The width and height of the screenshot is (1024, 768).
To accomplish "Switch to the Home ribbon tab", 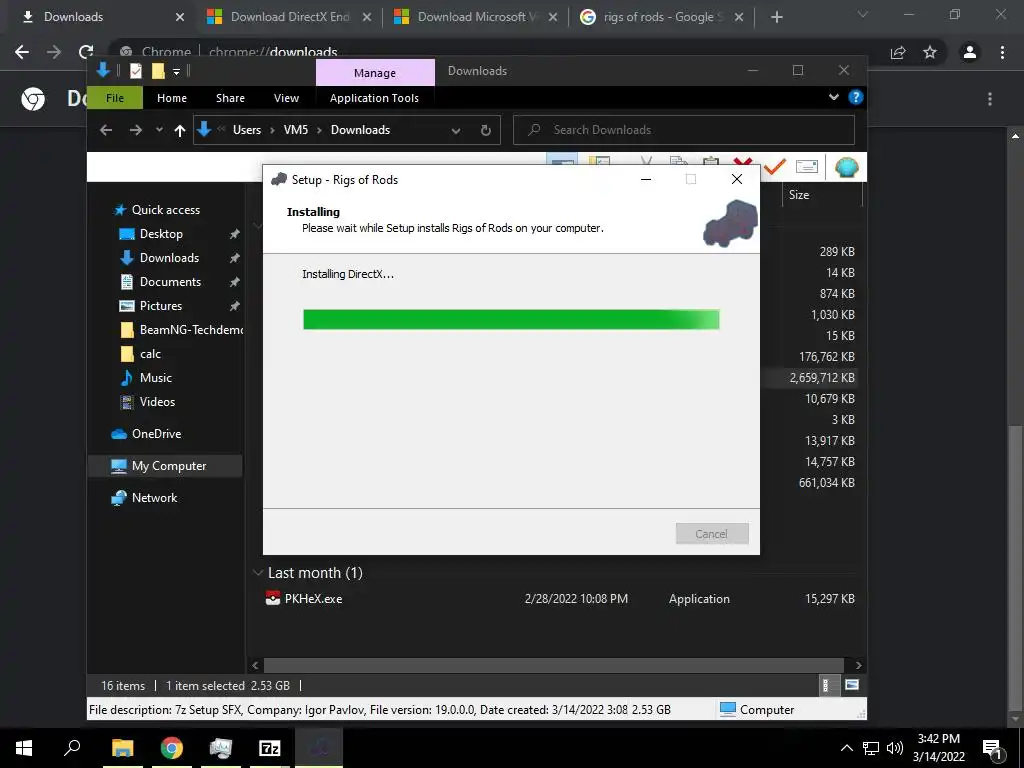I will click(x=172, y=98).
